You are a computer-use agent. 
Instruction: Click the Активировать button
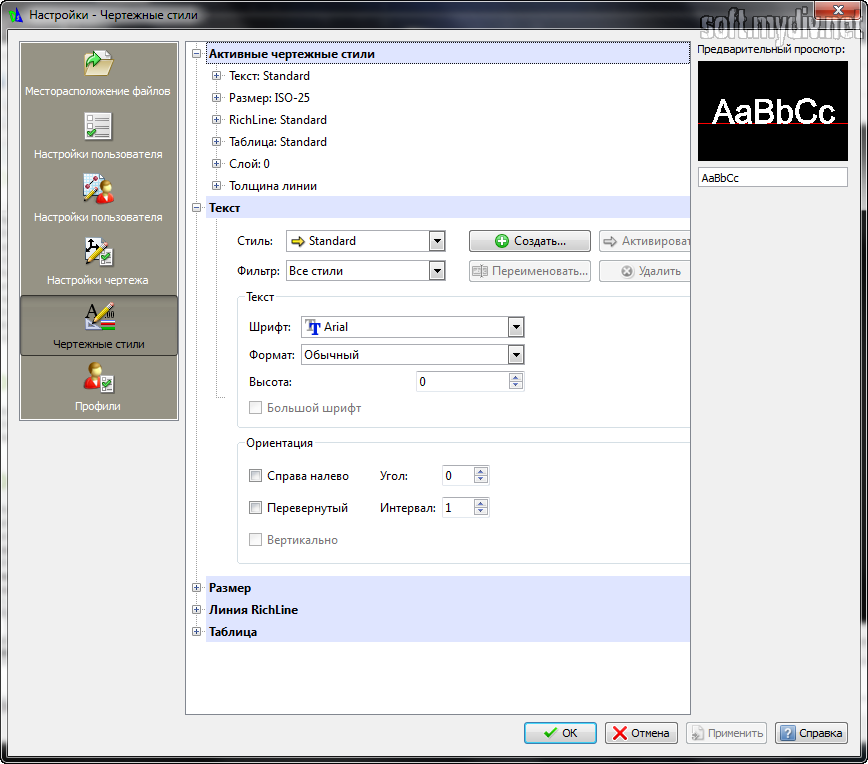click(644, 241)
